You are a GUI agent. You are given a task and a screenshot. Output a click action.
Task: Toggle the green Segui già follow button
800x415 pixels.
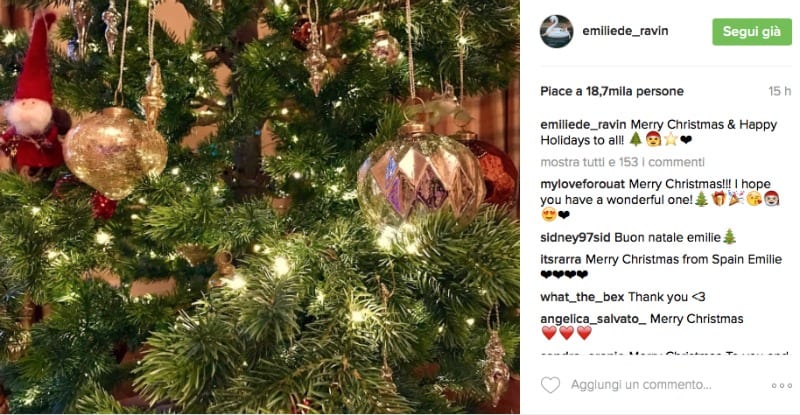(x=752, y=32)
